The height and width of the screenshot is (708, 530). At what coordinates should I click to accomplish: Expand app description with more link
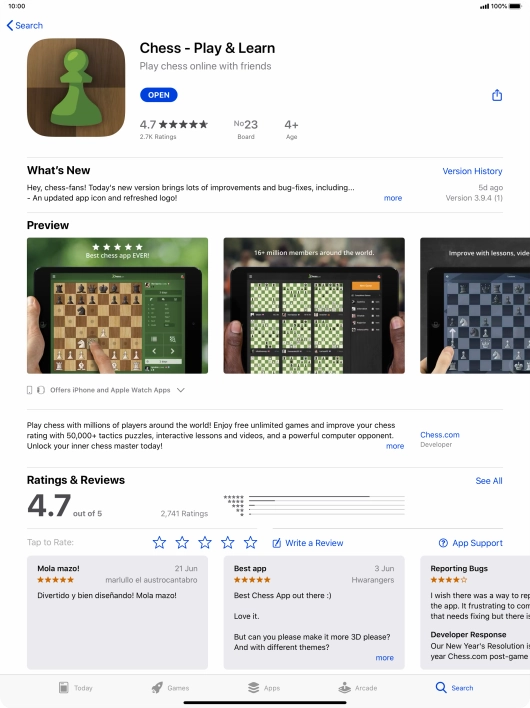[395, 446]
